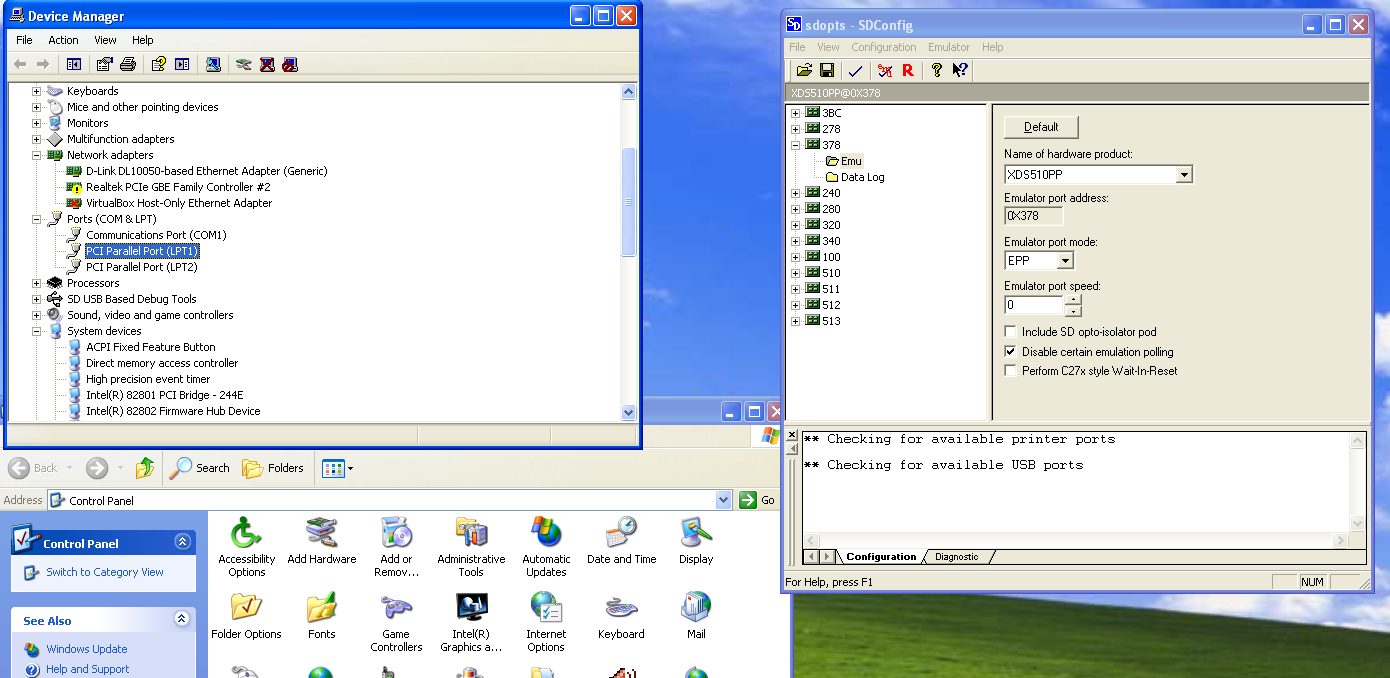This screenshot has height=678, width=1390.
Task: Open the Action menu in Device Manager
Action: click(63, 40)
